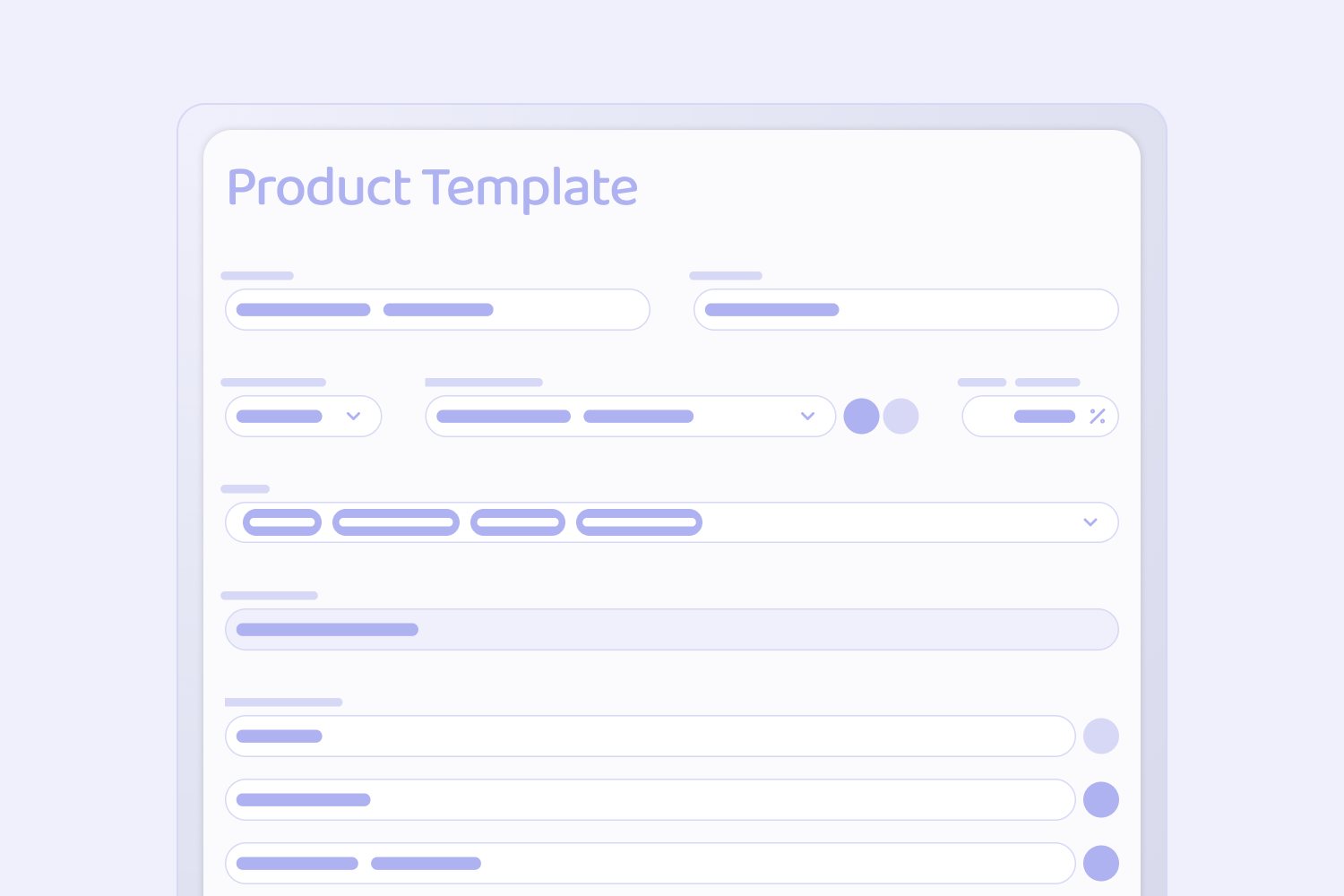Screen dimensions: 1344x896
Task: Click the third list row with two text bars
Action: (x=650, y=863)
